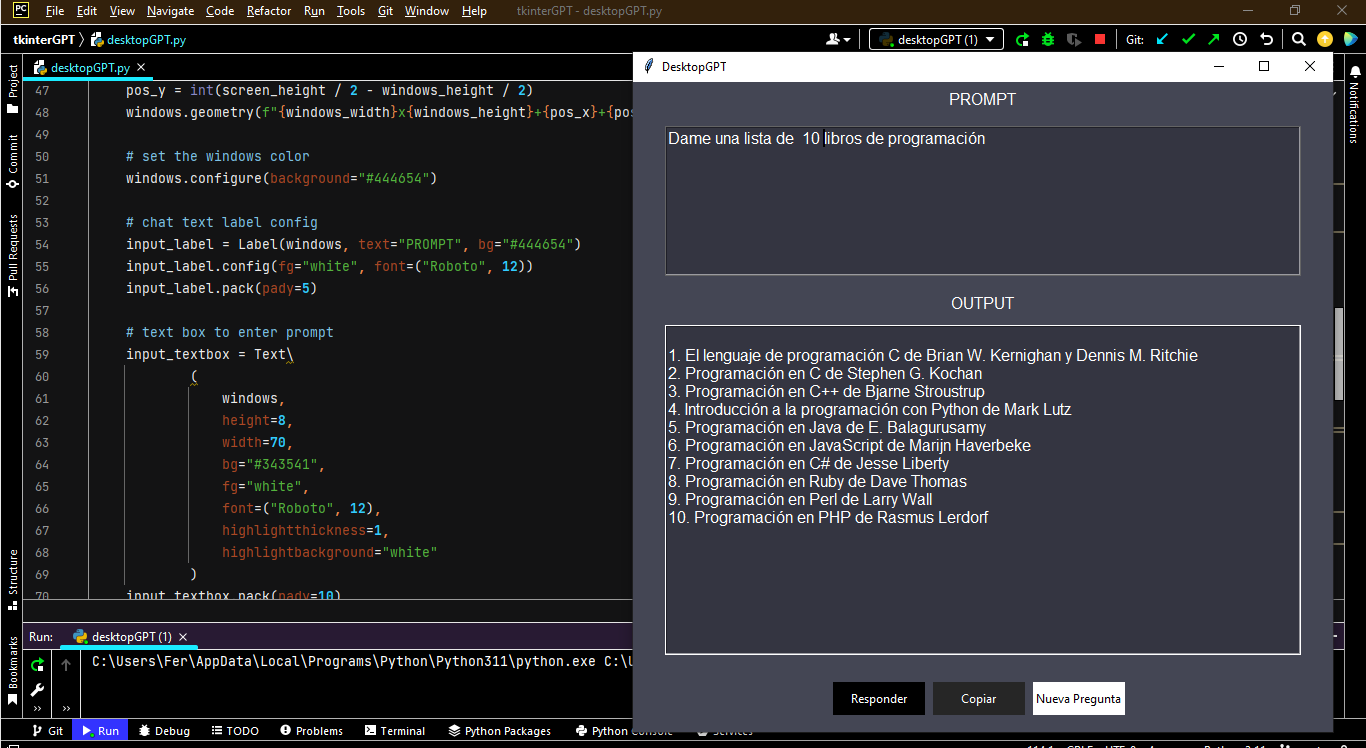Open desktopGPT (1) run configuration dropdown
The height and width of the screenshot is (748, 1366).
pyautogui.click(x=936, y=40)
